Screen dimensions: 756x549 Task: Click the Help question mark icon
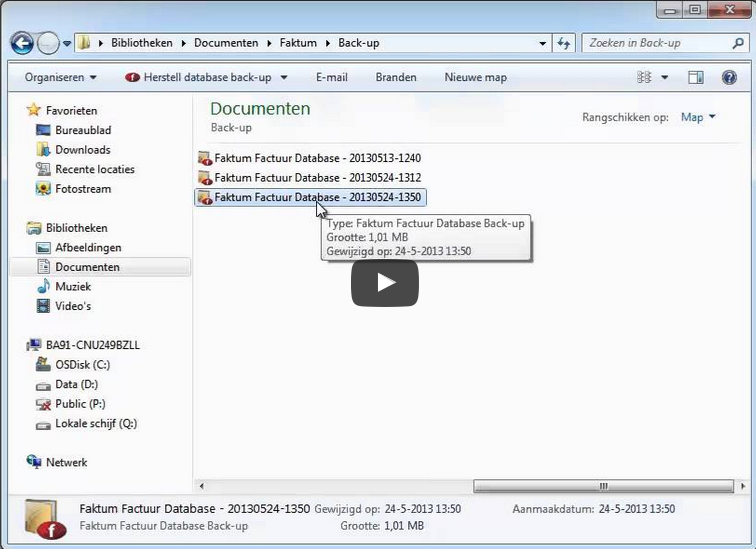pos(729,77)
